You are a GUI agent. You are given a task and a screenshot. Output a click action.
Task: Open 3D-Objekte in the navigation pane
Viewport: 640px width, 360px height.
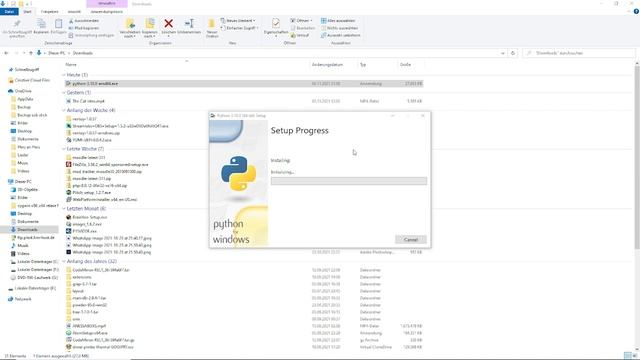[27, 189]
